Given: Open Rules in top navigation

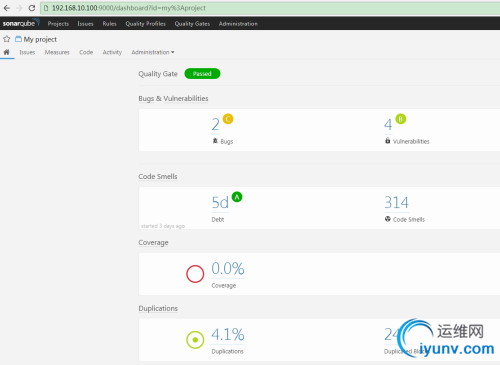Looking at the screenshot, I should coord(109,24).
